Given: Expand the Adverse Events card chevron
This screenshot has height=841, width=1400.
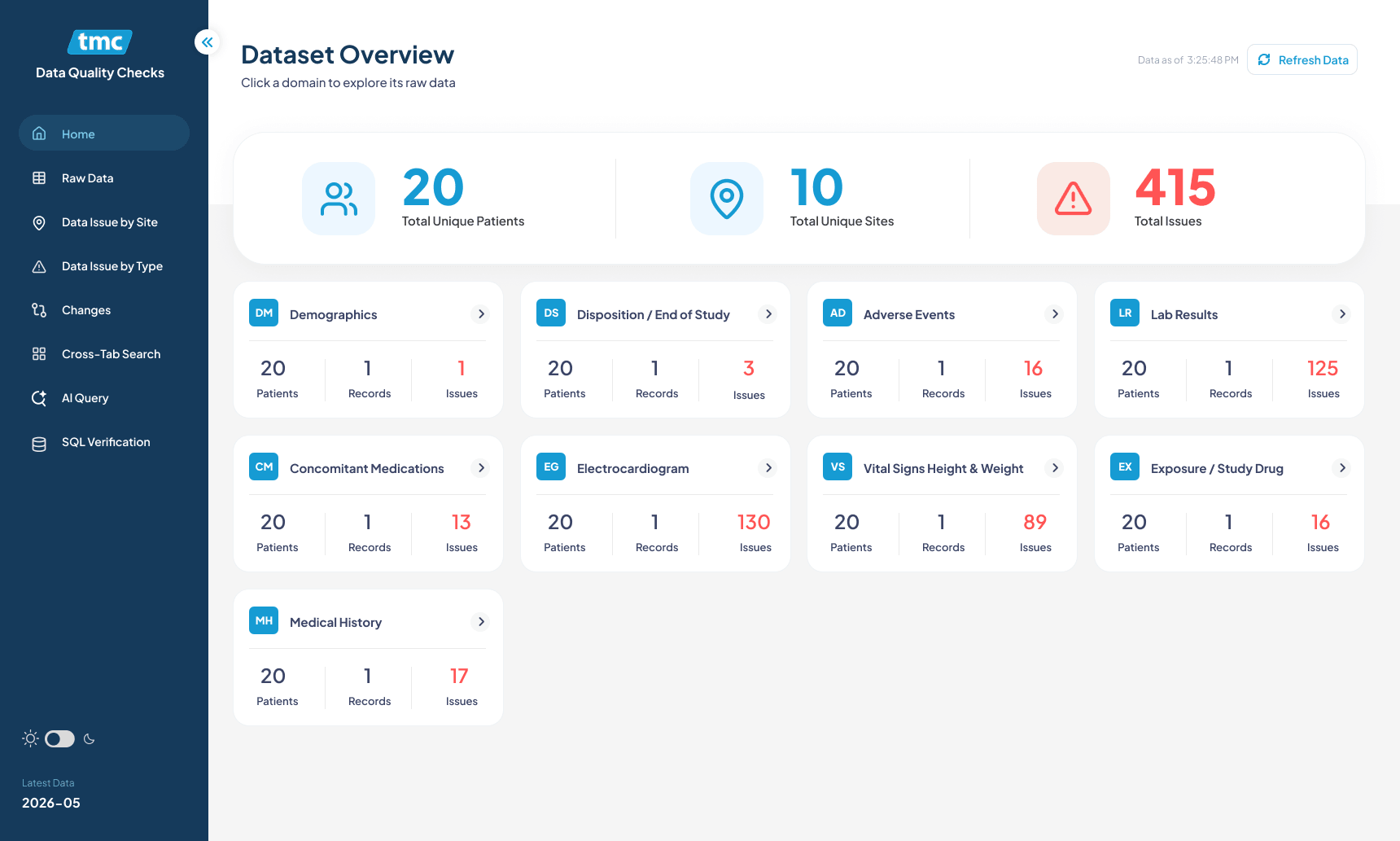Looking at the screenshot, I should pyautogui.click(x=1055, y=313).
